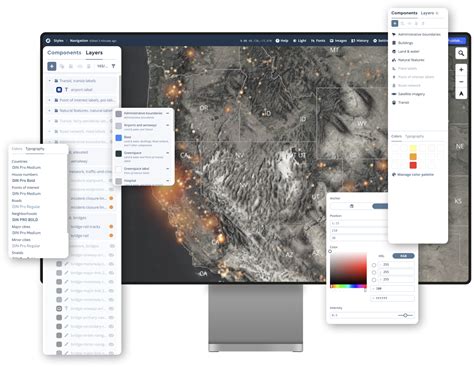Image resolution: width=474 pixels, height=367 pixels.
Task: Open Images from the top bar
Action: [x=338, y=41]
